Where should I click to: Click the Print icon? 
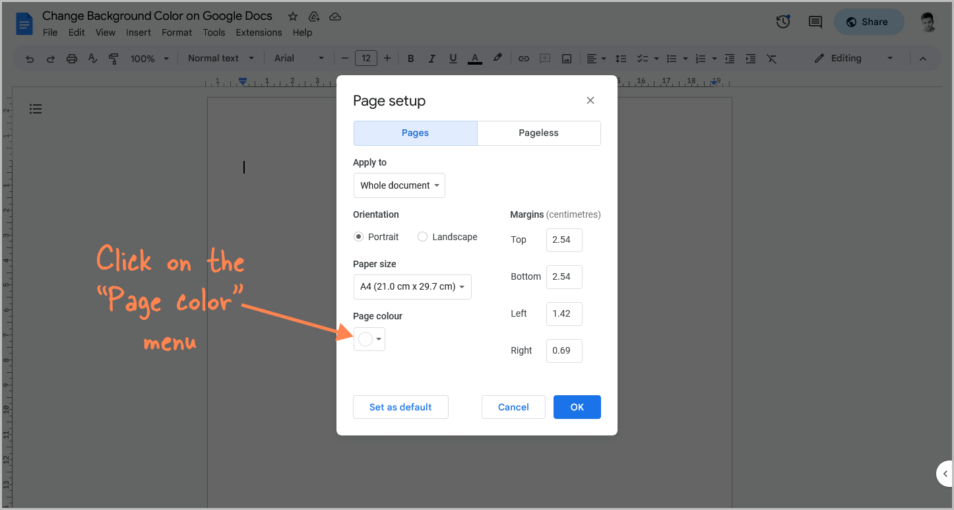[x=72, y=58]
